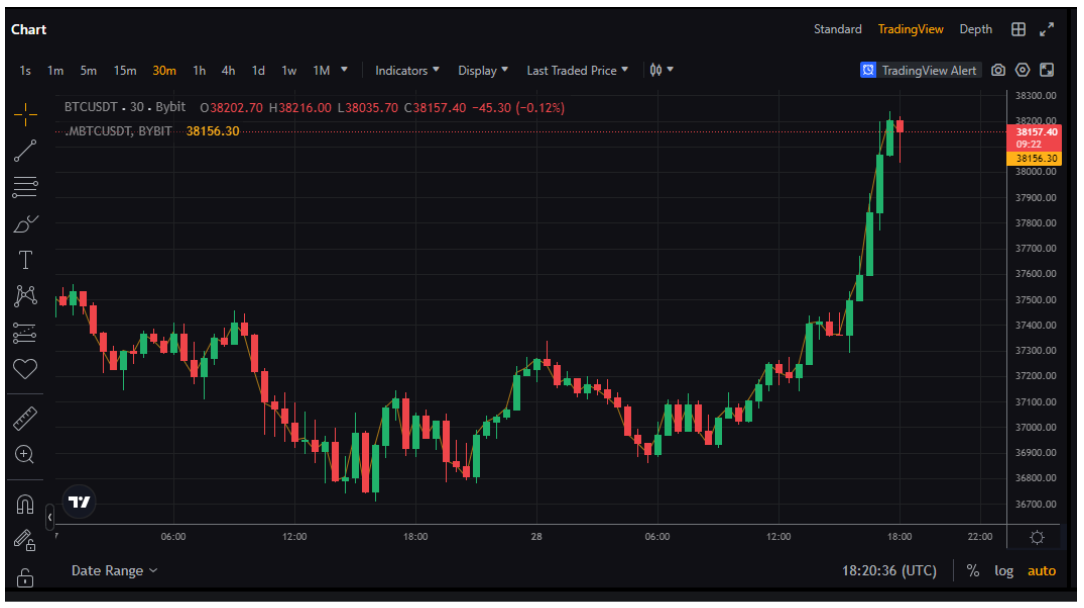Select the trend line drawing tool
The height and width of the screenshot is (608, 1084).
[x=25, y=150]
